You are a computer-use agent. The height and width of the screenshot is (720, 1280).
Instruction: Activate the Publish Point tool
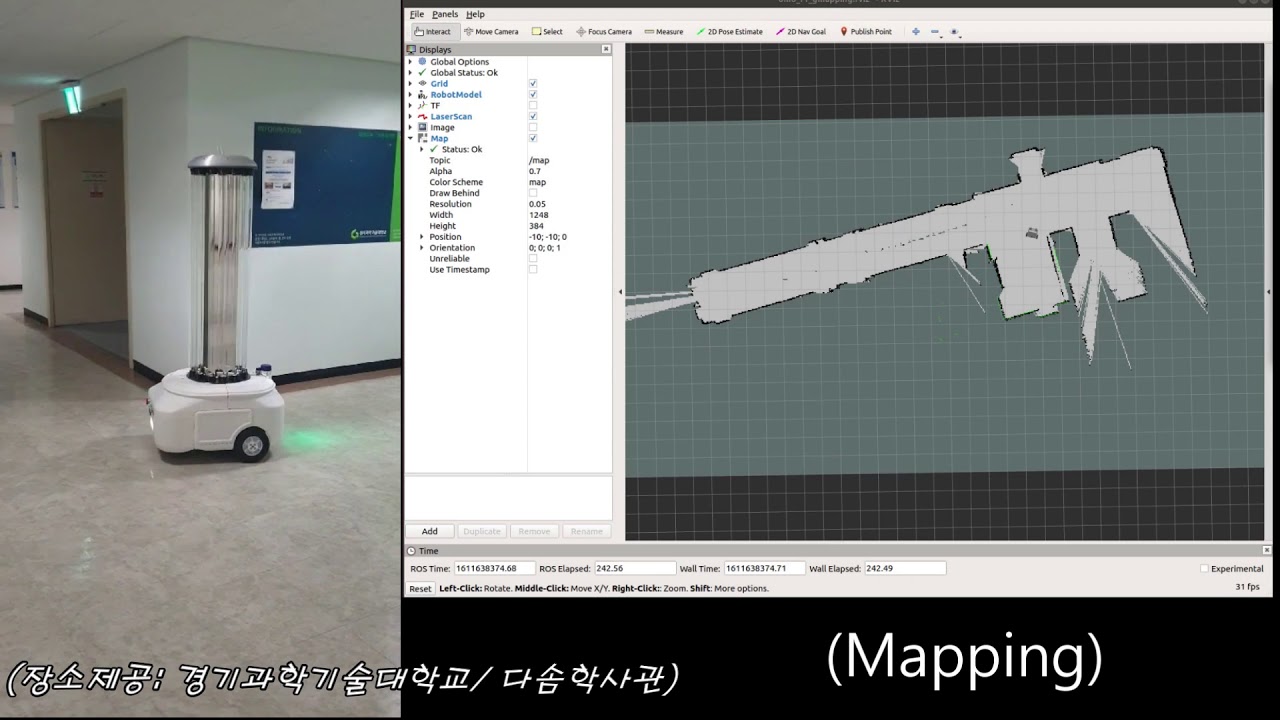tap(866, 32)
